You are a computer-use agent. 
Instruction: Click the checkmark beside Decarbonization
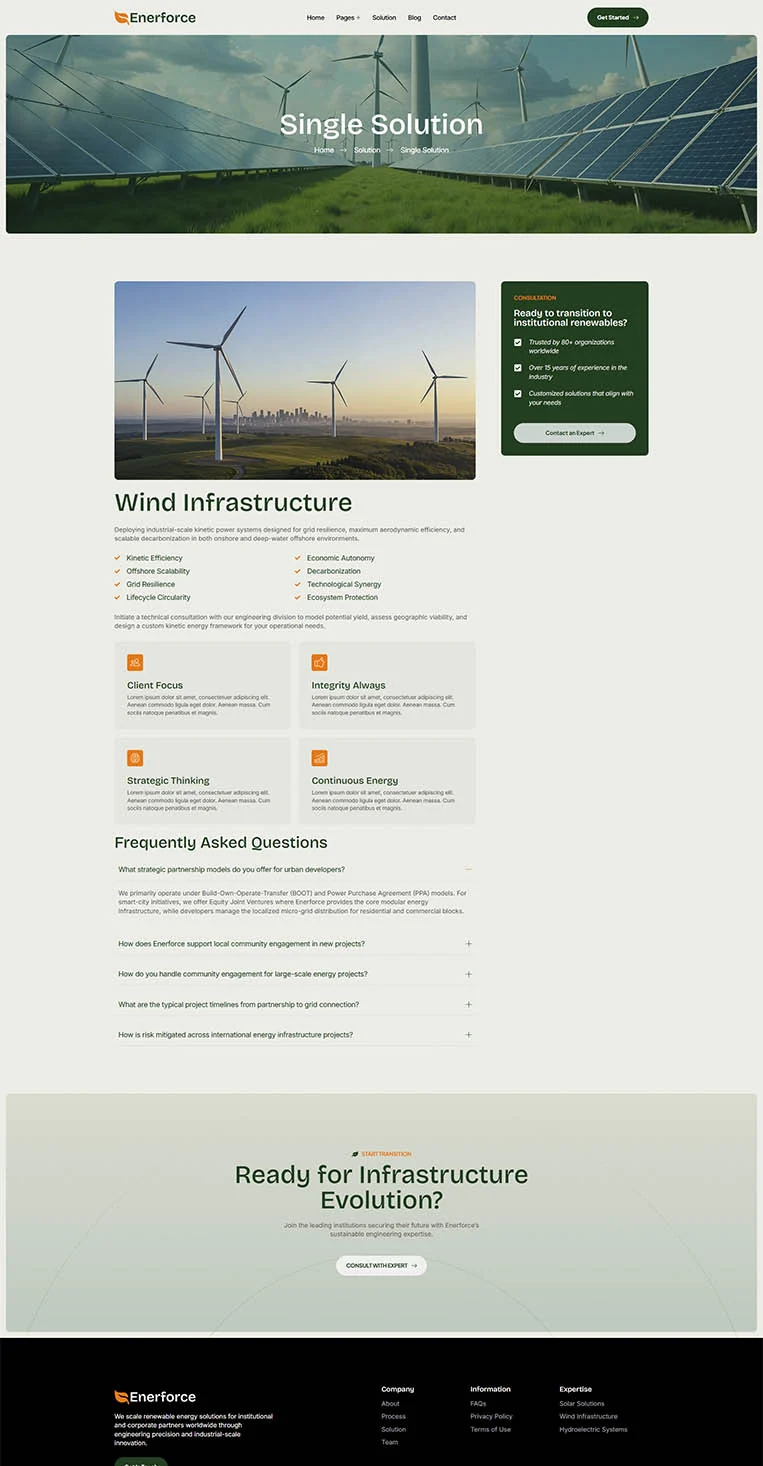pos(298,571)
